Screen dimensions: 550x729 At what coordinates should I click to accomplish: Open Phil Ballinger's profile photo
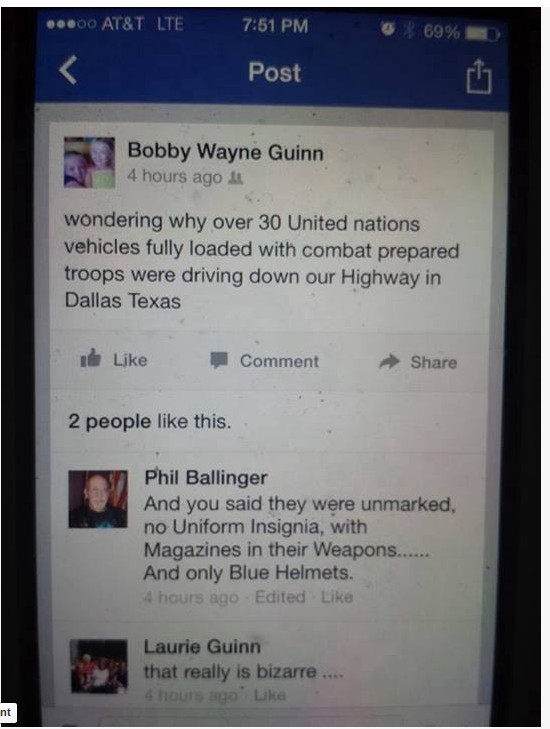tap(98, 499)
